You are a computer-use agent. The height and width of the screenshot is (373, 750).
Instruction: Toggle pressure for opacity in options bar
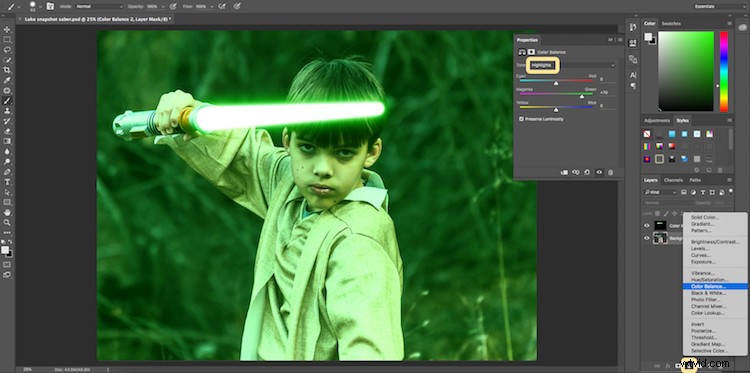172,6
